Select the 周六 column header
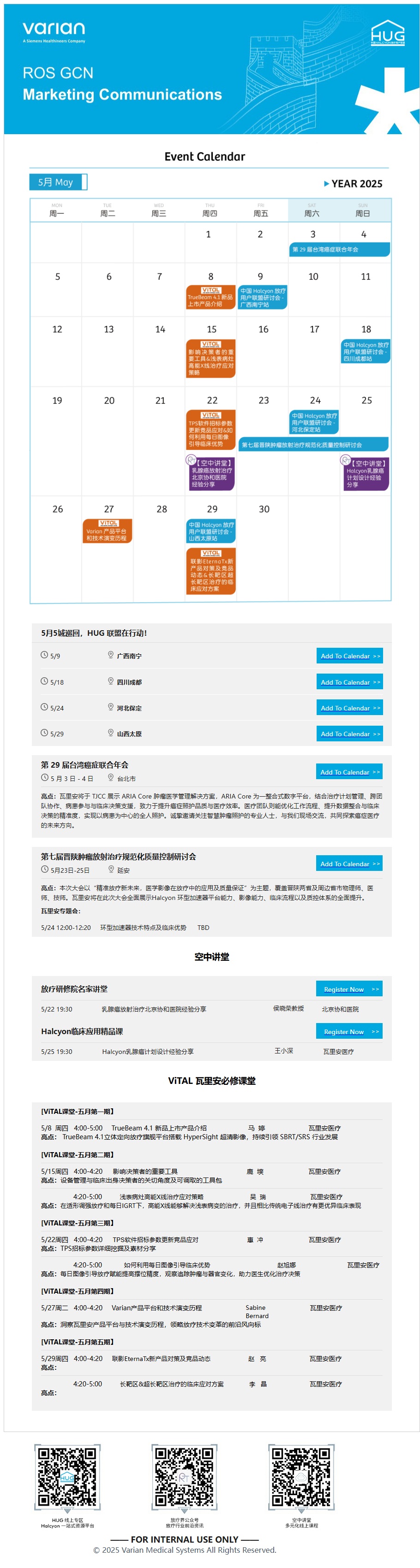The width and height of the screenshot is (420, 1568). click(x=312, y=211)
